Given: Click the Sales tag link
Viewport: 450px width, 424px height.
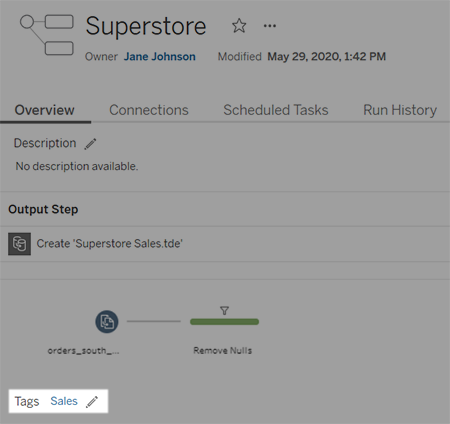Looking at the screenshot, I should pyautogui.click(x=64, y=401).
